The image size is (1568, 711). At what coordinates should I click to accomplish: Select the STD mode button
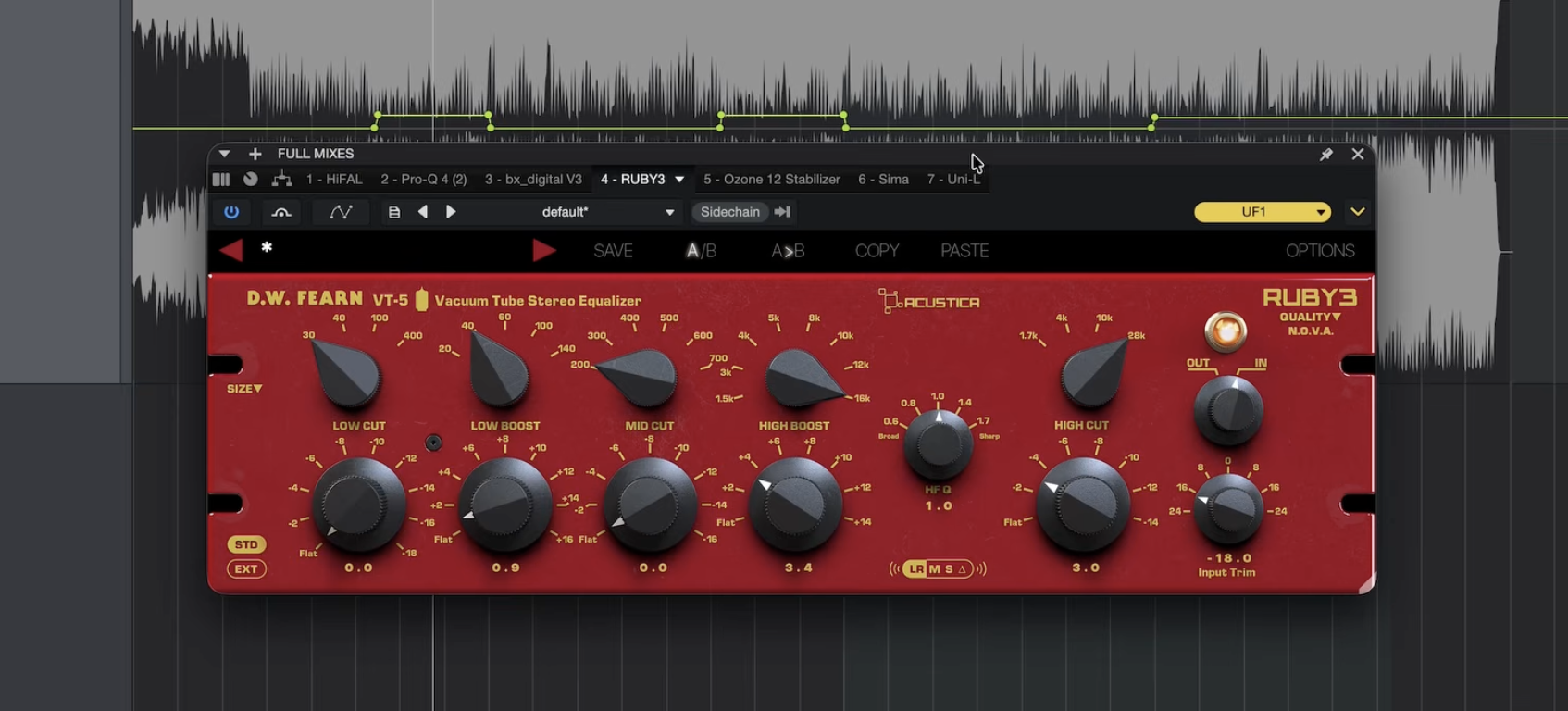click(x=246, y=544)
